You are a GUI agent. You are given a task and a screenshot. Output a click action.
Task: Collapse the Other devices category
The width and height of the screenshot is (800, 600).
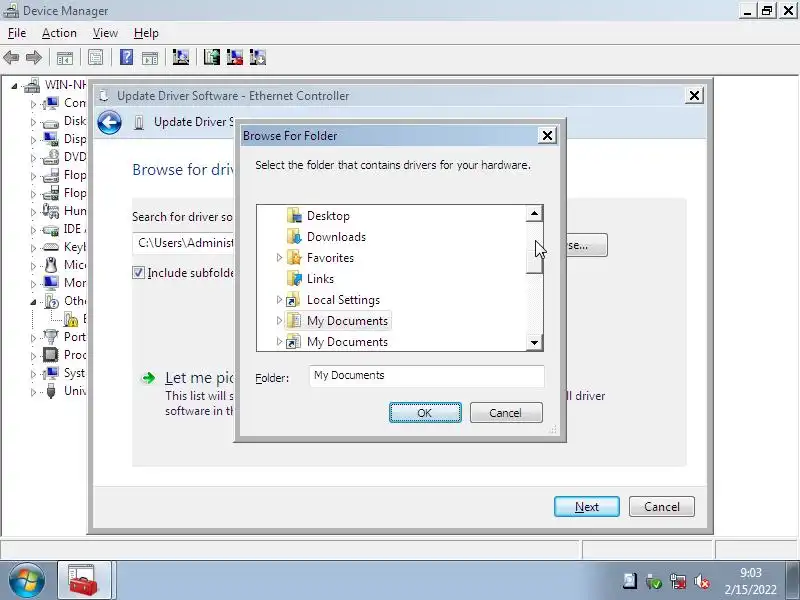click(33, 302)
